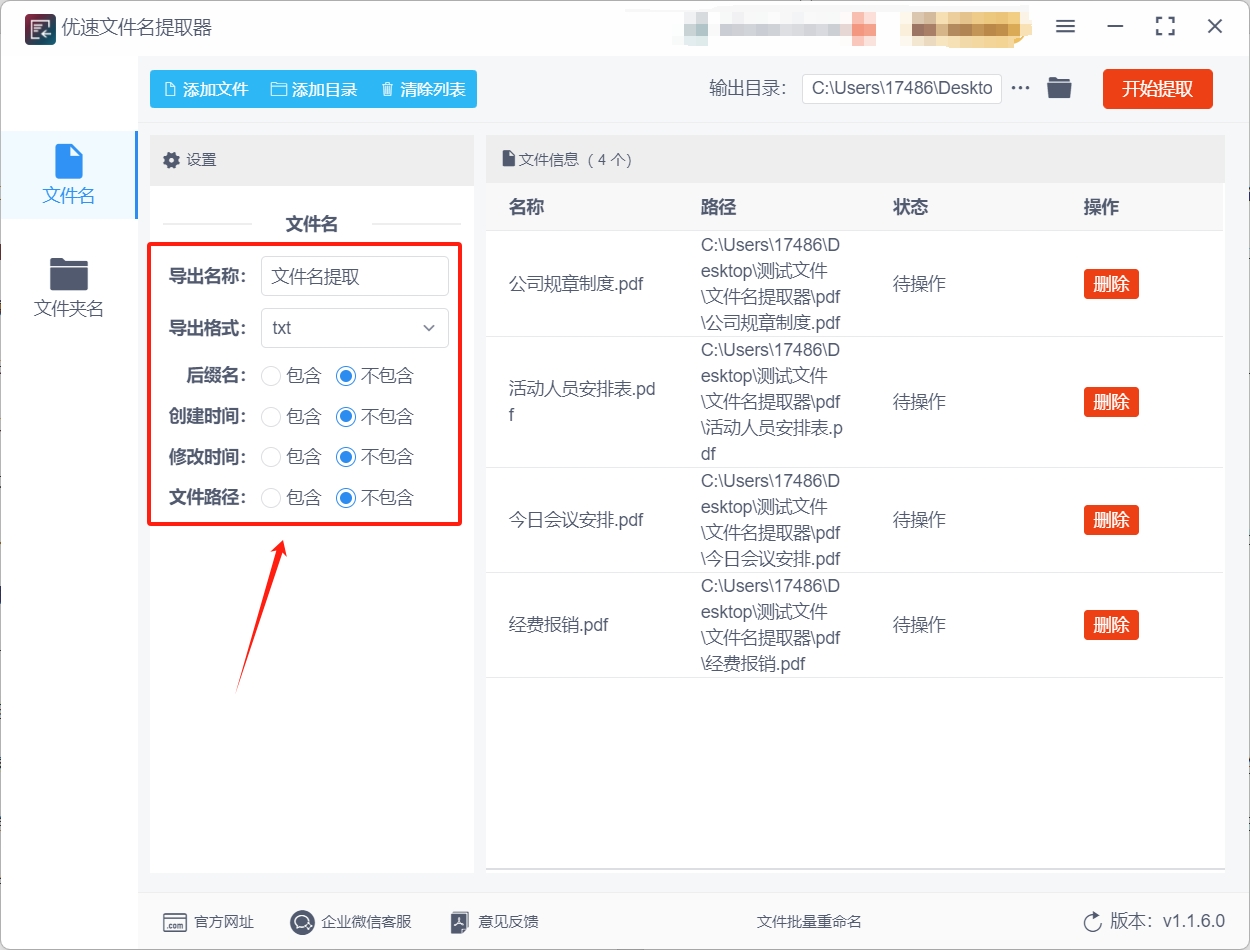Screen dimensions: 1250x950
Task: Click the 开始提取 button
Action: point(1158,89)
